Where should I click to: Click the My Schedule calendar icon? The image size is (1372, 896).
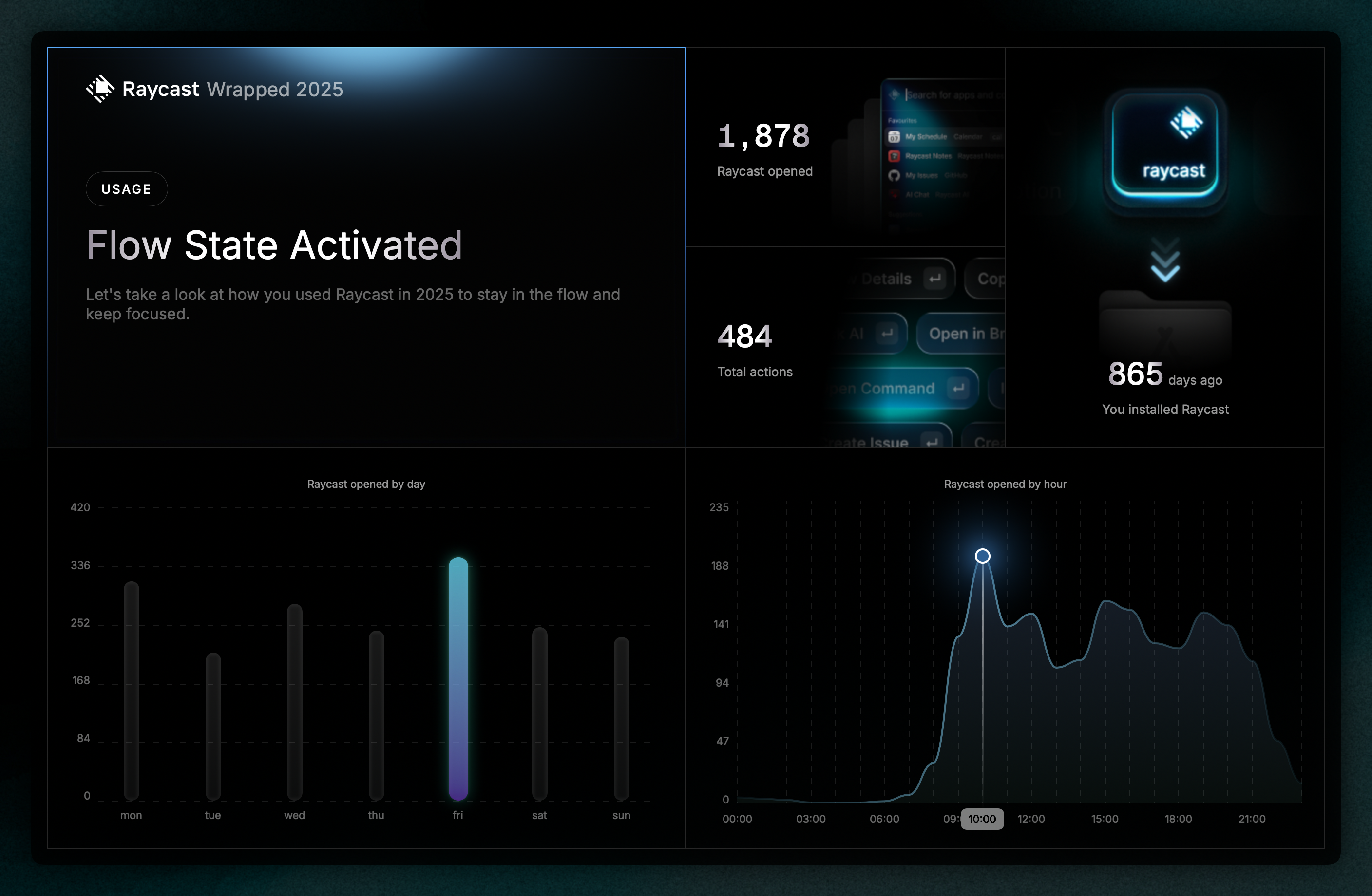pos(894,137)
